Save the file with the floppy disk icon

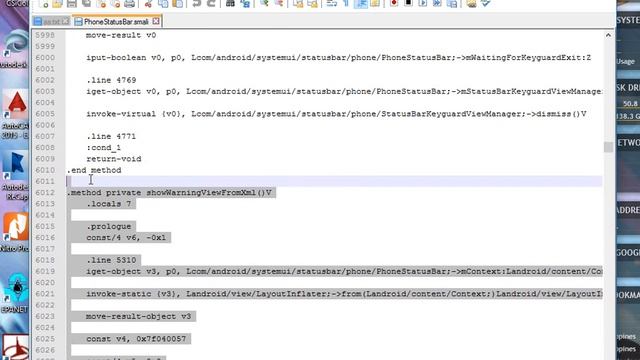[x=72, y=4]
